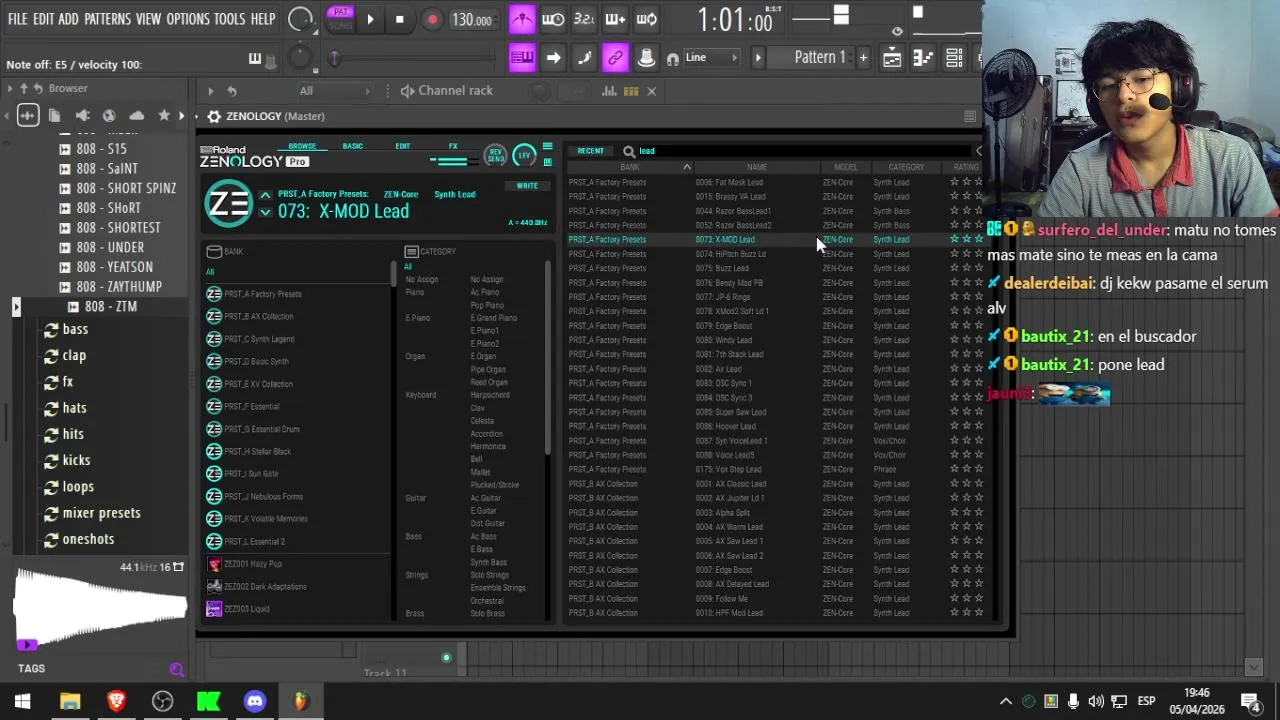Viewport: 1280px width, 720px height.
Task: Click the magnet snap icon
Action: pyautogui.click(x=673, y=59)
